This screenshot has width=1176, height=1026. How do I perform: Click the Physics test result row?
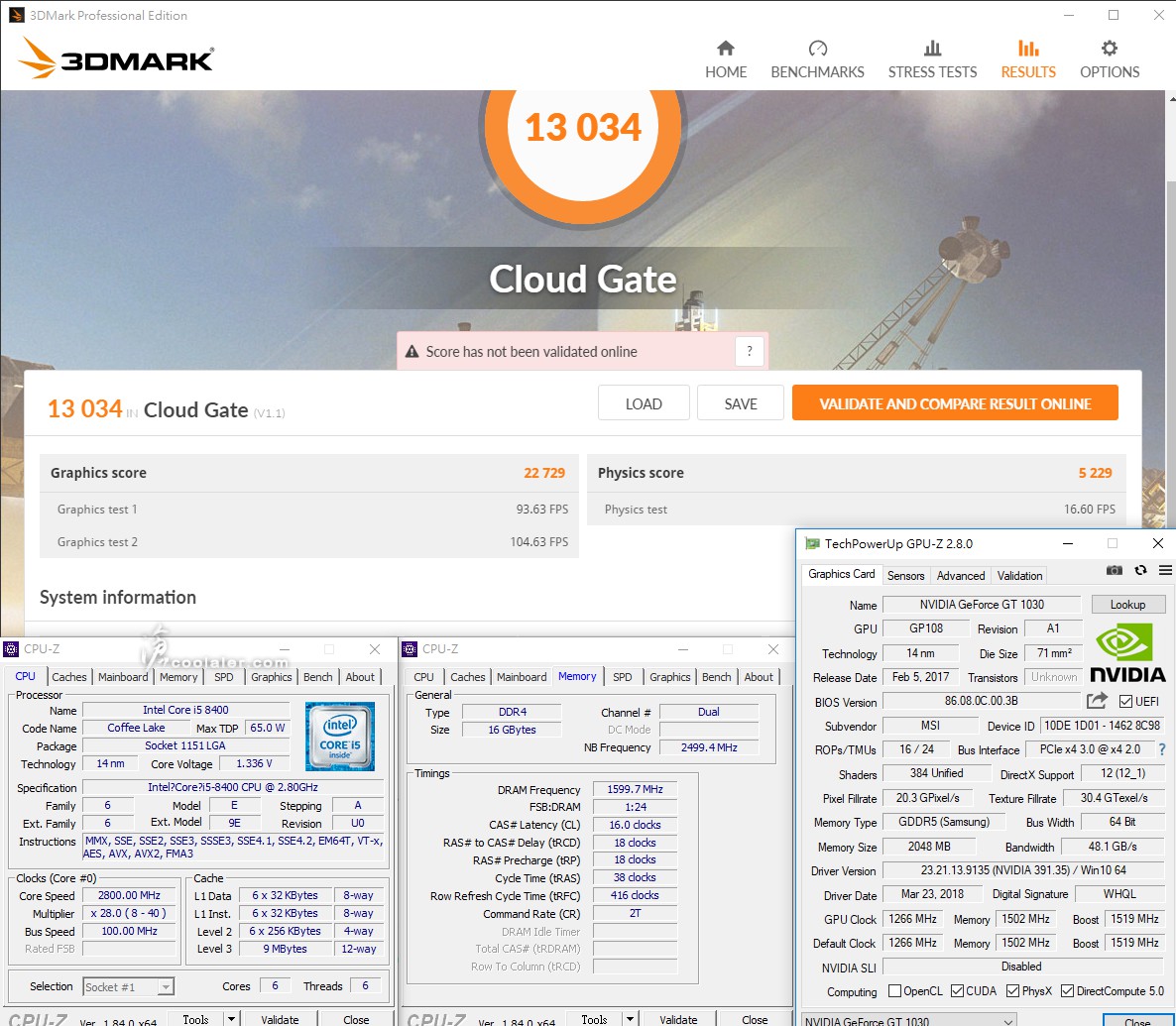tap(857, 510)
